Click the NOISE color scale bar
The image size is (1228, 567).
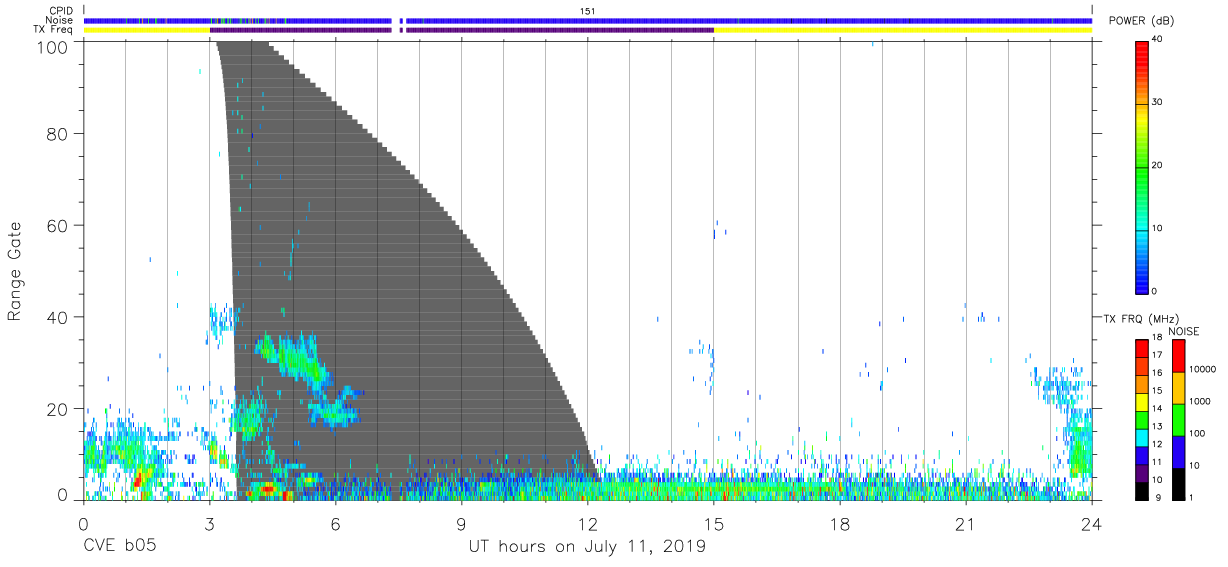(x=1178, y=418)
